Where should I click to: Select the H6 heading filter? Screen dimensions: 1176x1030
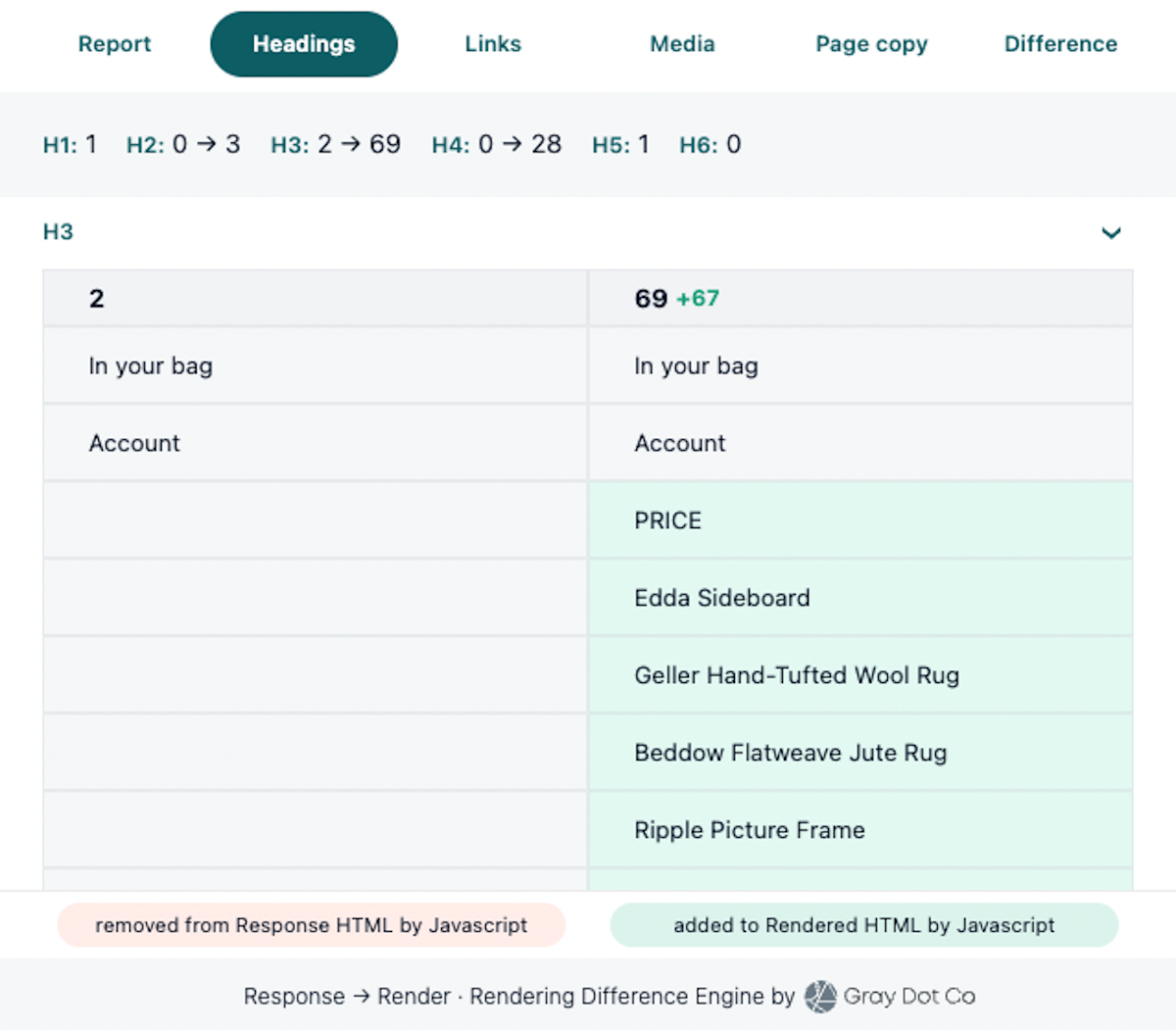pyautogui.click(x=710, y=144)
